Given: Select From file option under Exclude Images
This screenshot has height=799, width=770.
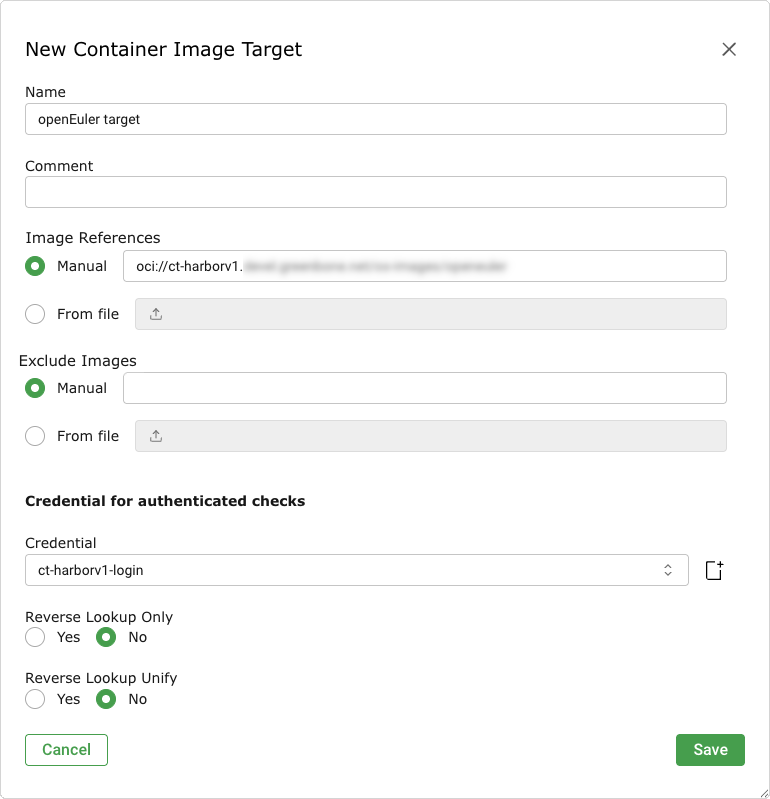Looking at the screenshot, I should (x=35, y=436).
